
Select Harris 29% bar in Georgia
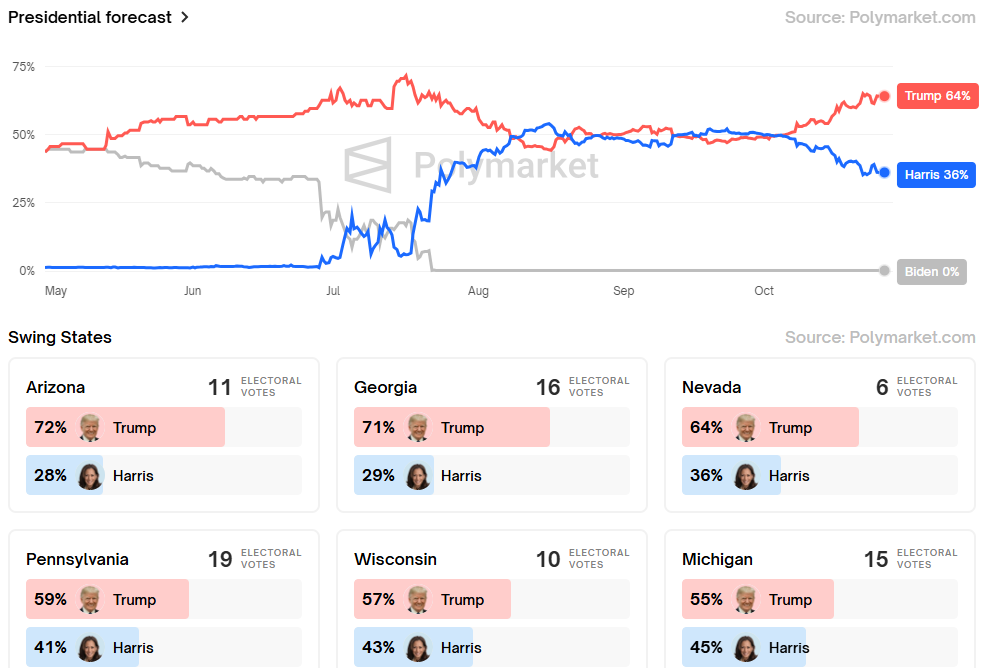[393, 475]
